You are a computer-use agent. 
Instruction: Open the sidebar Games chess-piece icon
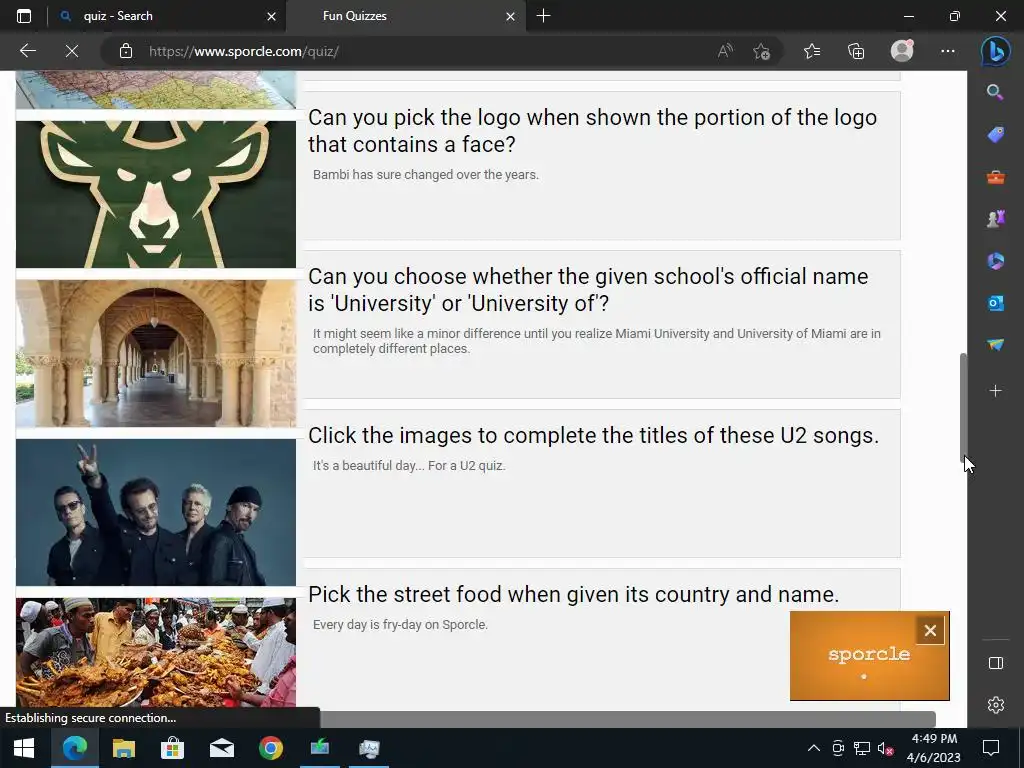(x=995, y=219)
